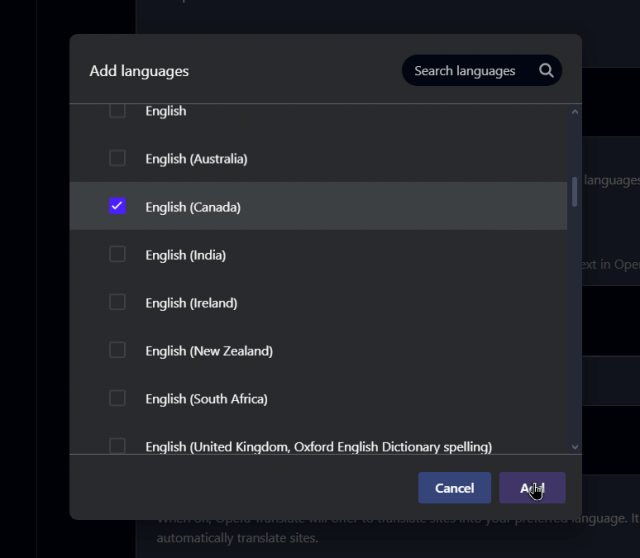Uncheck the English (Canada) checkbox
Screen dimensions: 640x558
point(117,206)
